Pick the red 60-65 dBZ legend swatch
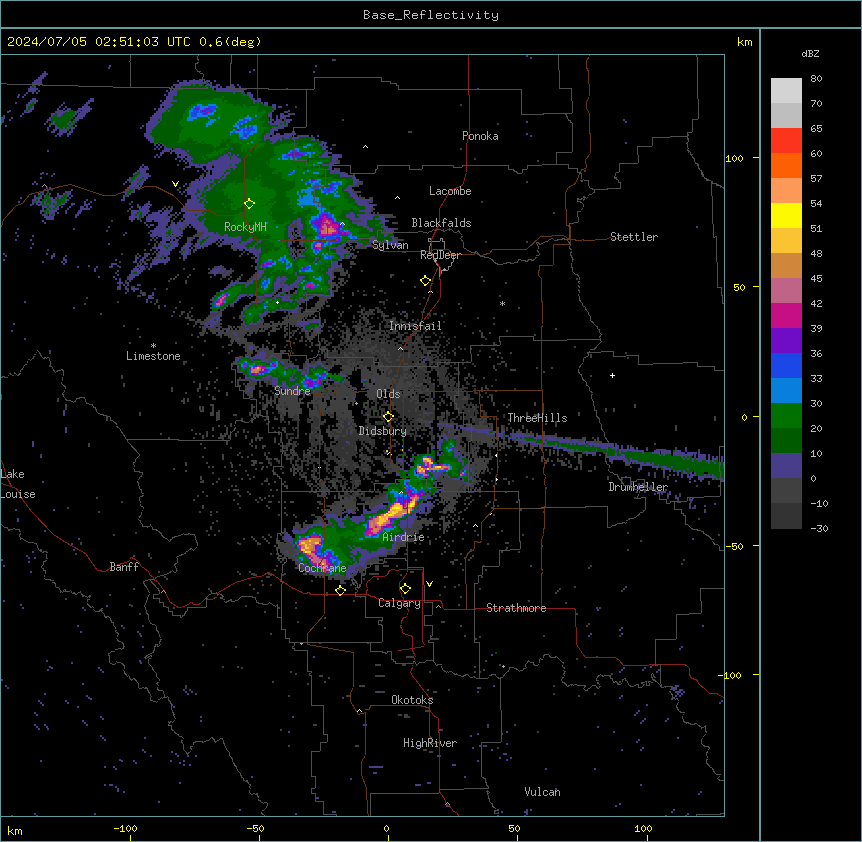Viewport: 862px width, 842px height. (x=786, y=141)
